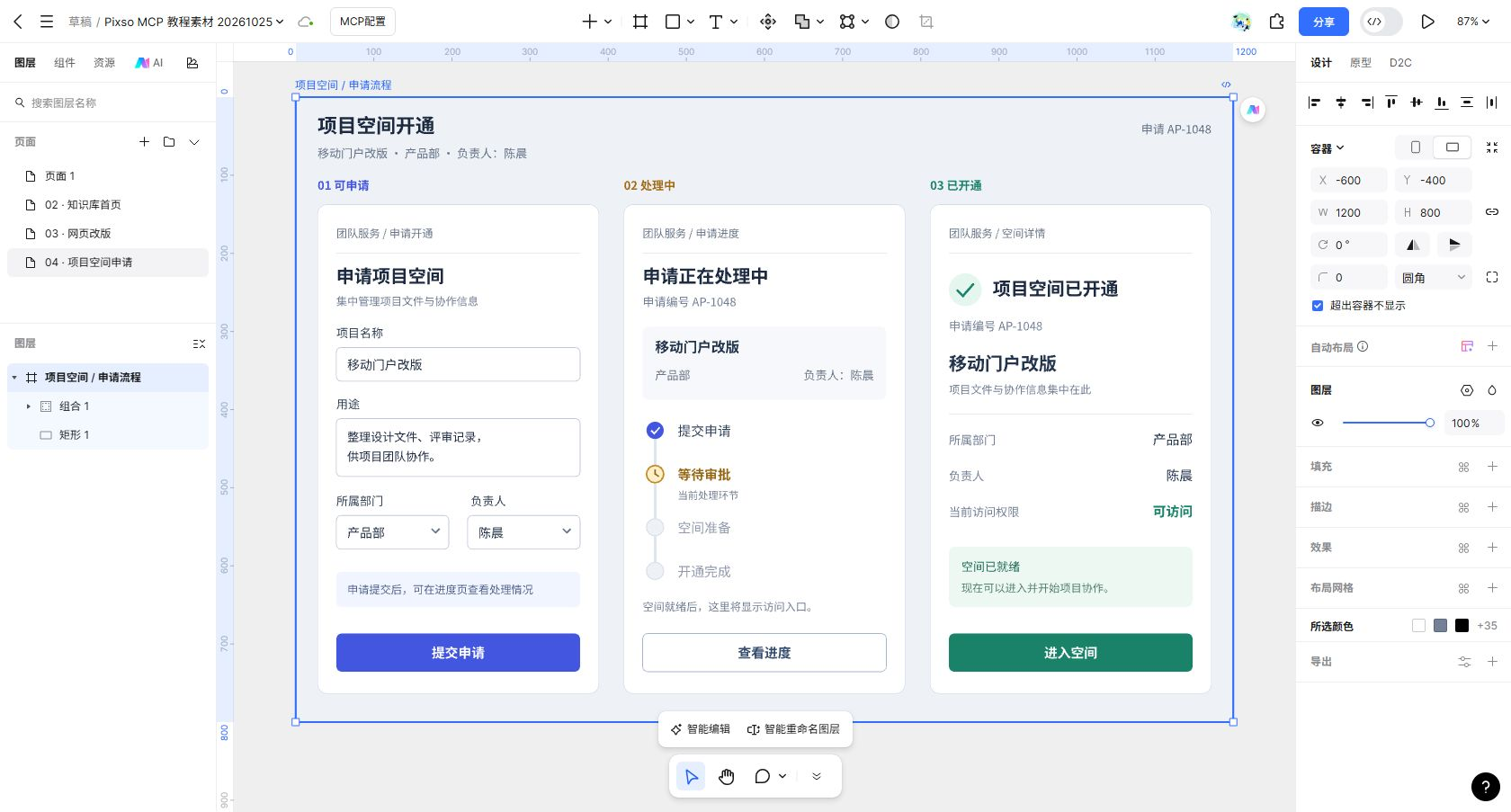Switch to the 组件 tab

click(x=65, y=63)
